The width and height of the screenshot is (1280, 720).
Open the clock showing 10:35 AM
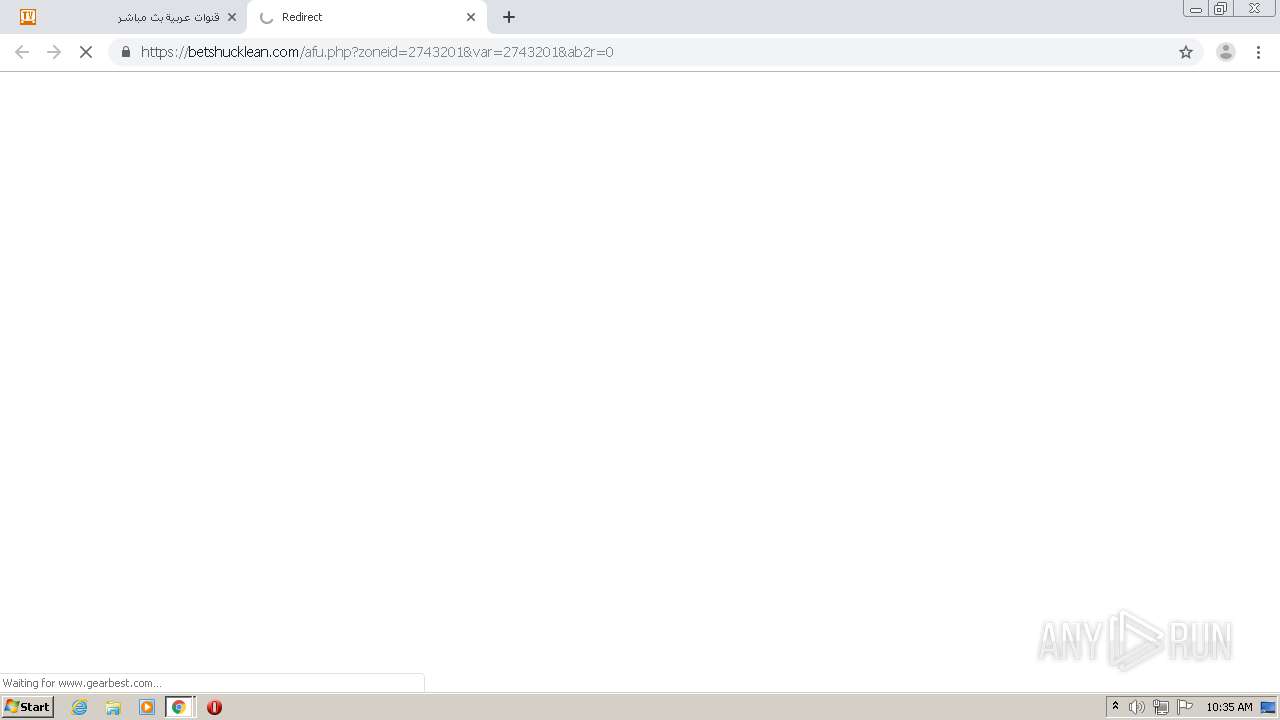pos(1229,707)
